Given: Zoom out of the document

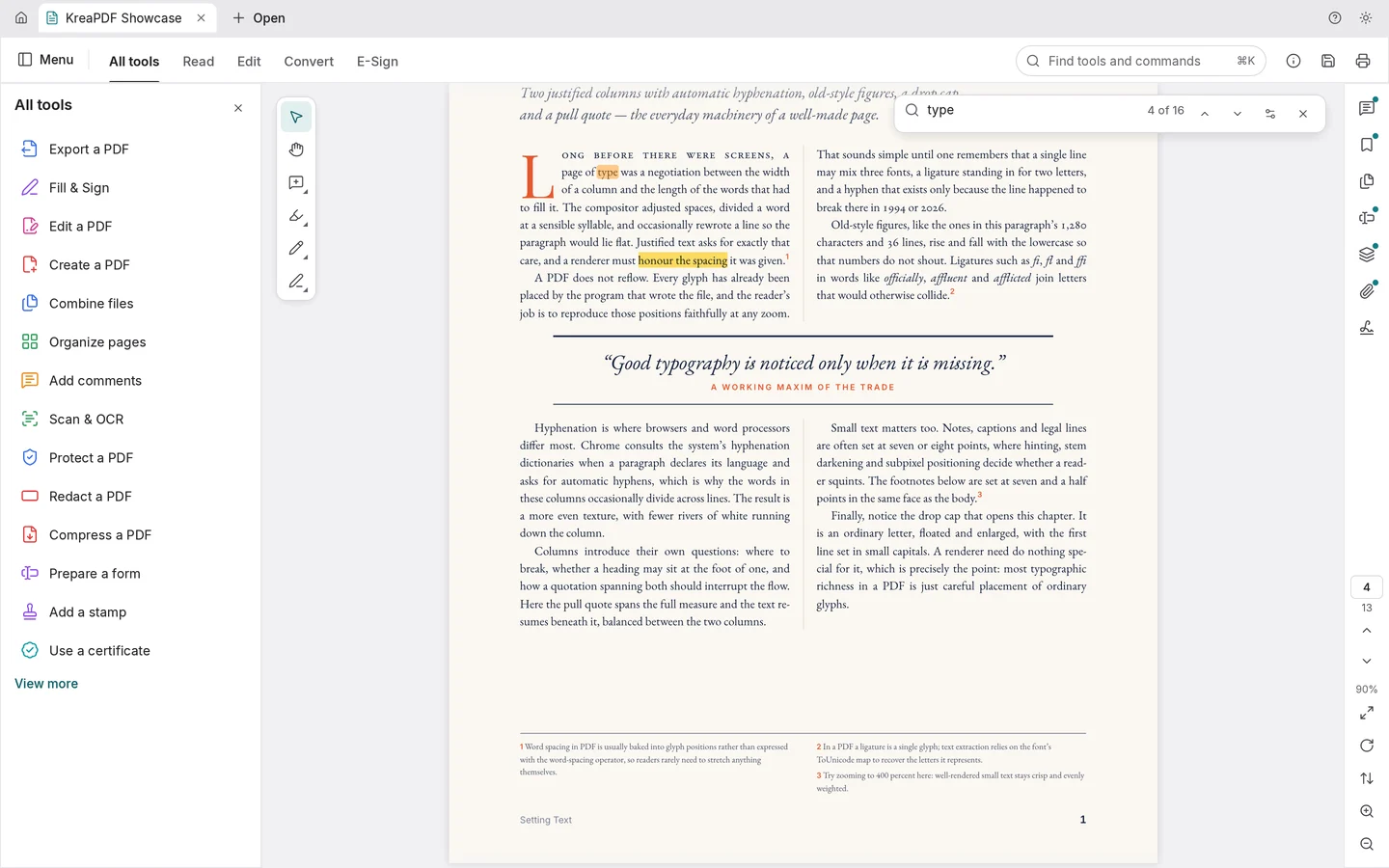Looking at the screenshot, I should click(x=1367, y=844).
